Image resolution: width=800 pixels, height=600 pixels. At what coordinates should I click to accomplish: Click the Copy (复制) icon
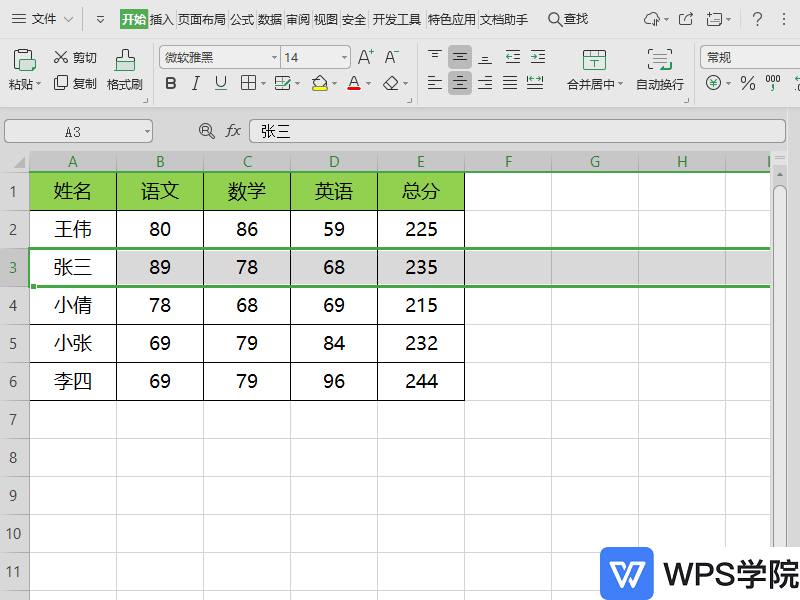[60, 83]
